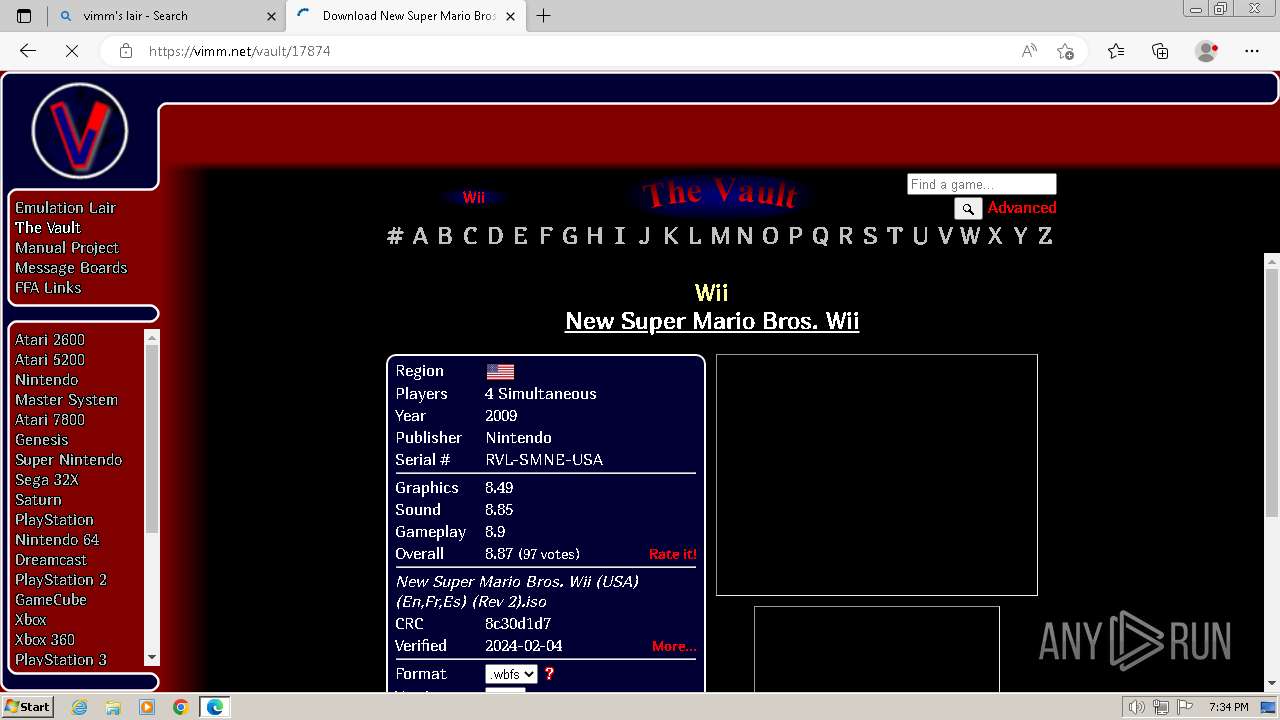The height and width of the screenshot is (720, 1280).
Task: Open the Format .wbfs dropdown
Action: pyautogui.click(x=511, y=674)
